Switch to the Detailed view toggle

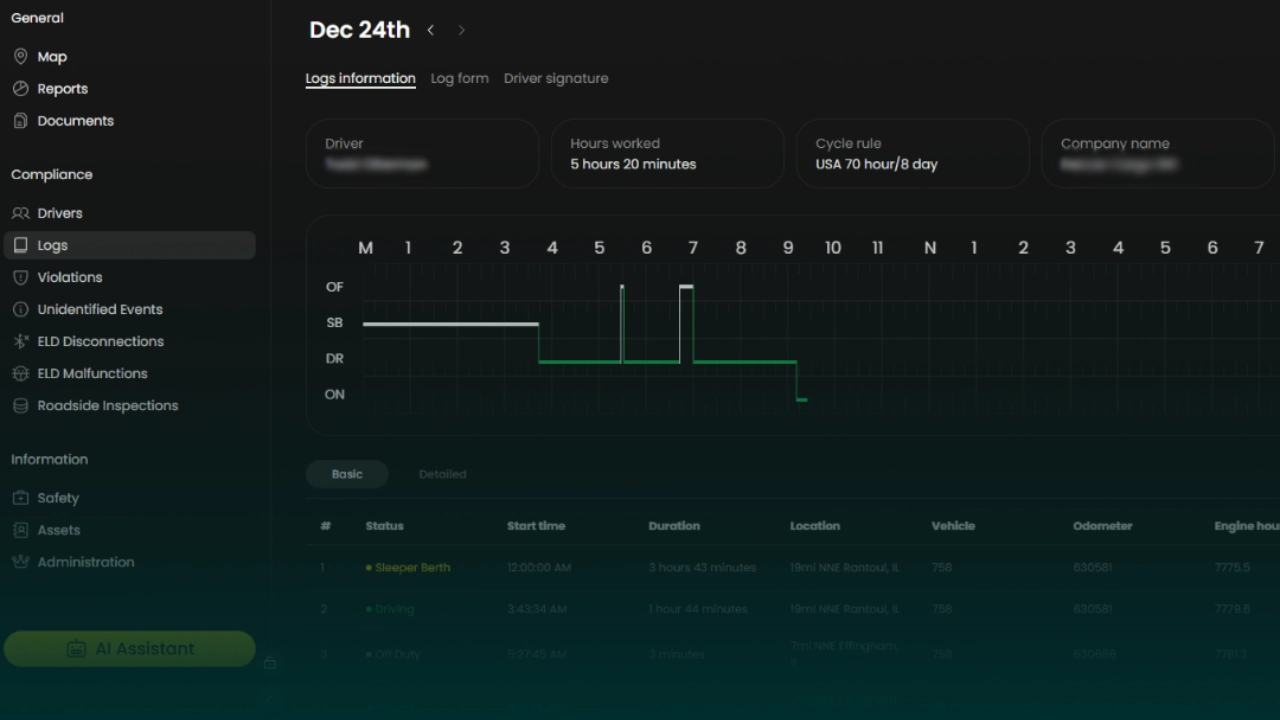443,474
